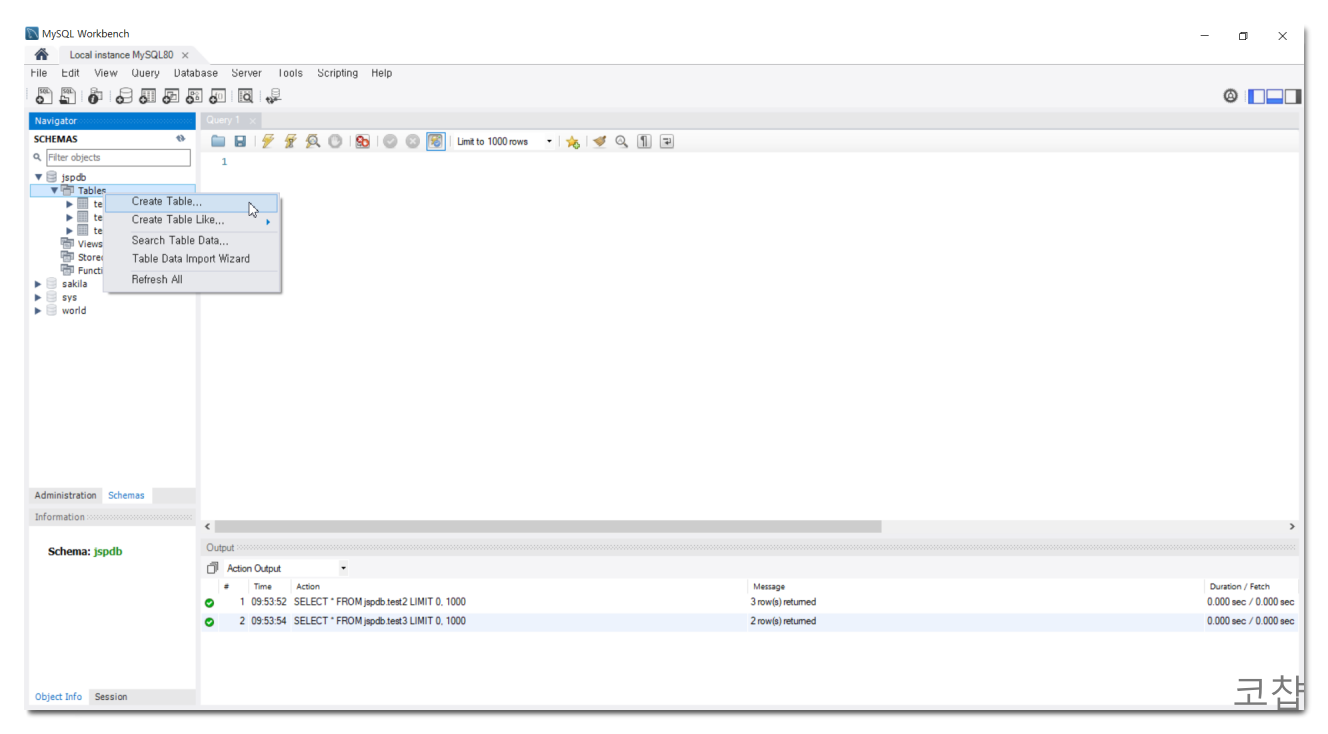Viewport: 1328px width, 734px height.
Task: Click the Filter objects search field
Action: click(118, 158)
